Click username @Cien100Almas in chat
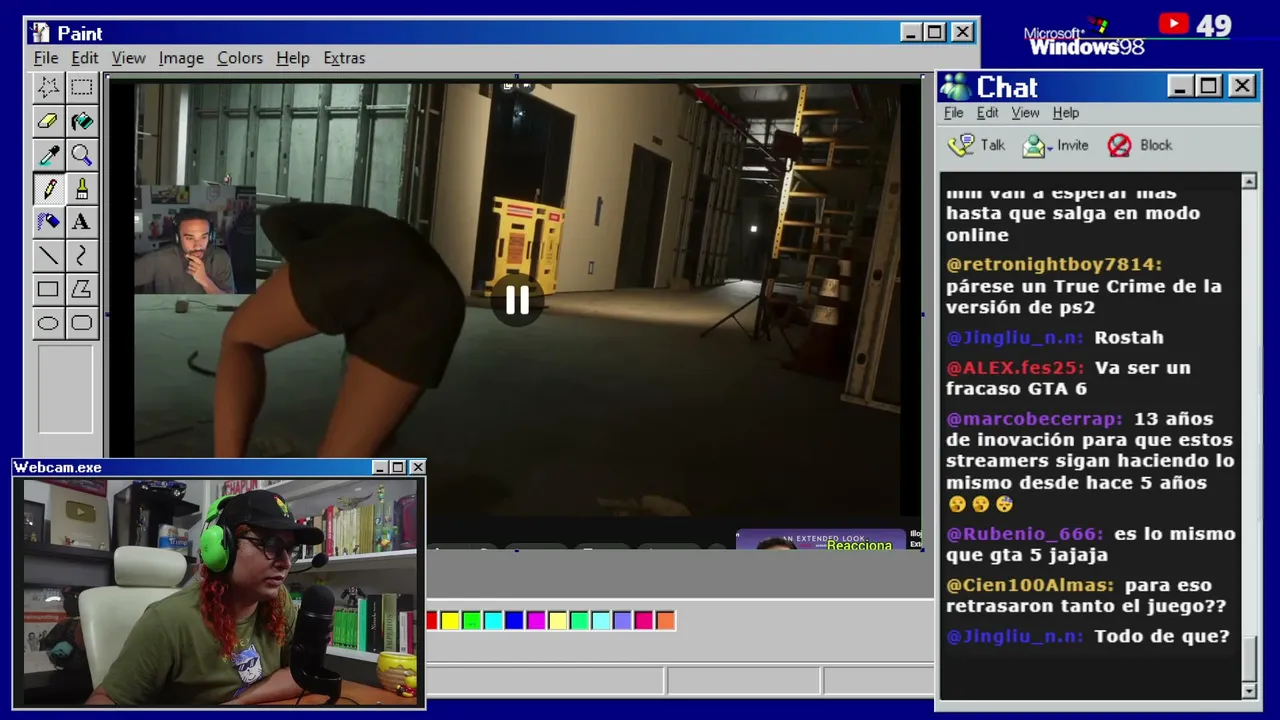This screenshot has height=720, width=1280. pyautogui.click(x=1030, y=585)
